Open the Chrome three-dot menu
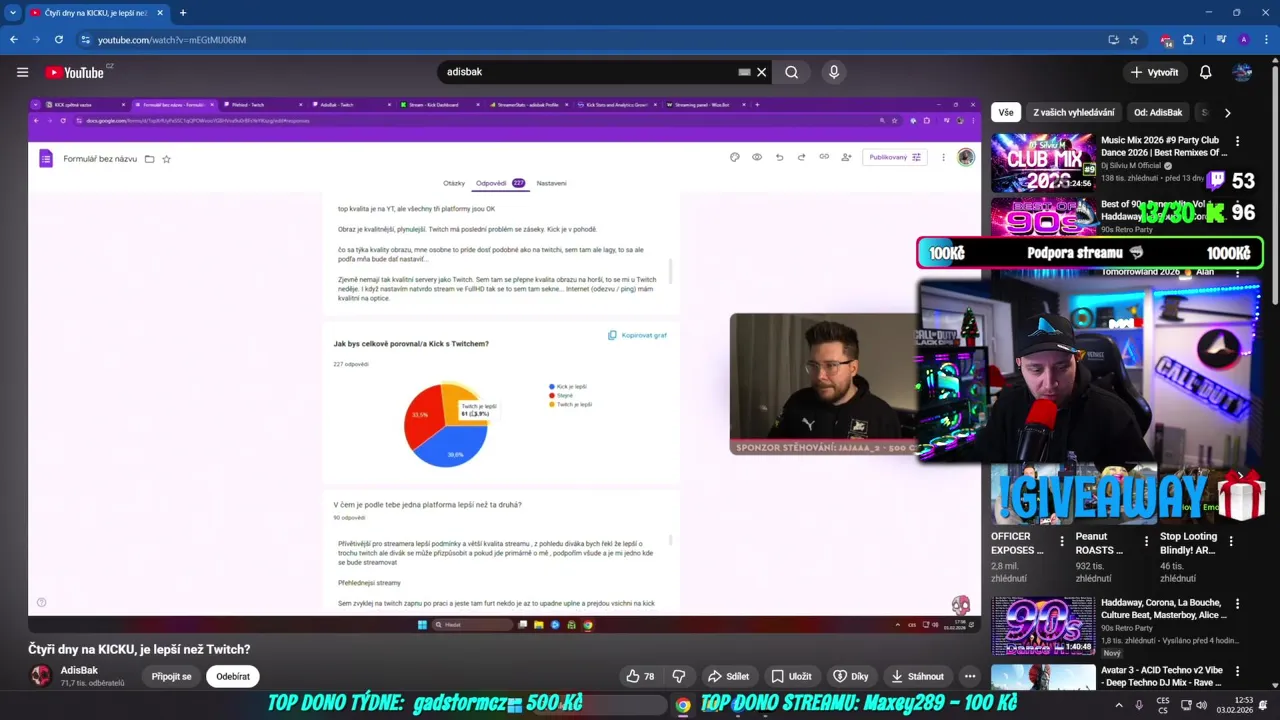The image size is (1280, 720). 1264,39
